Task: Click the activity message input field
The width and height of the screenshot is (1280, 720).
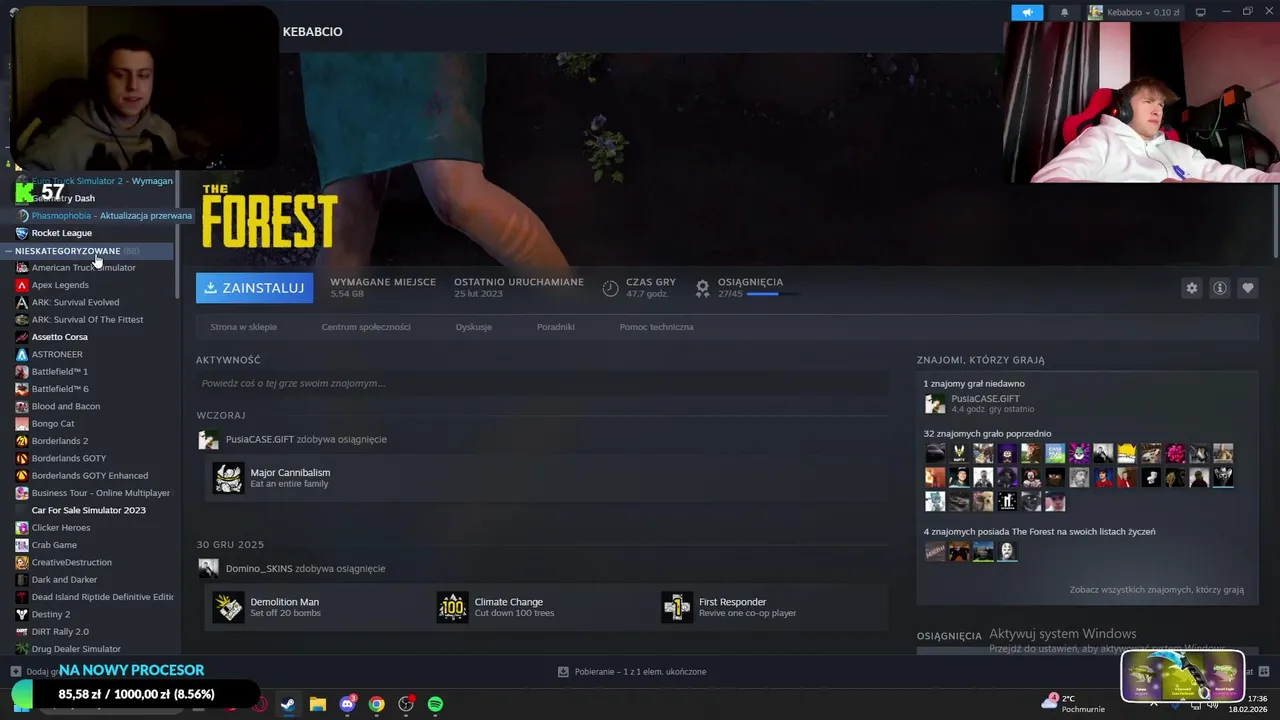Action: 541,383
